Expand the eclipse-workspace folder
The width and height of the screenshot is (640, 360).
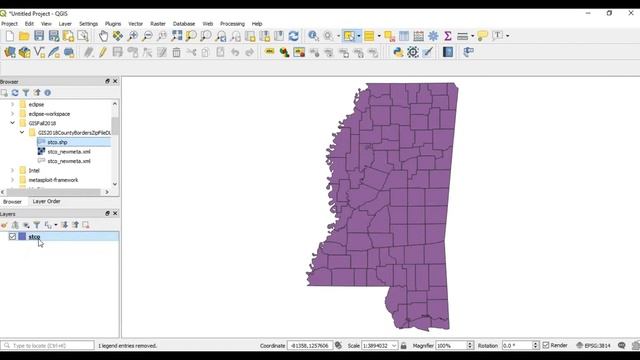click(x=12, y=114)
